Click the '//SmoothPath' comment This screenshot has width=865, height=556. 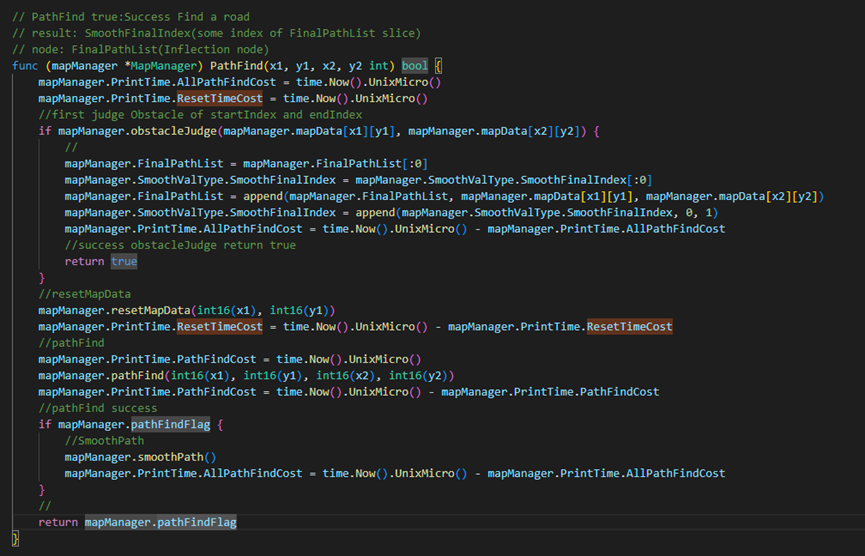tap(104, 441)
